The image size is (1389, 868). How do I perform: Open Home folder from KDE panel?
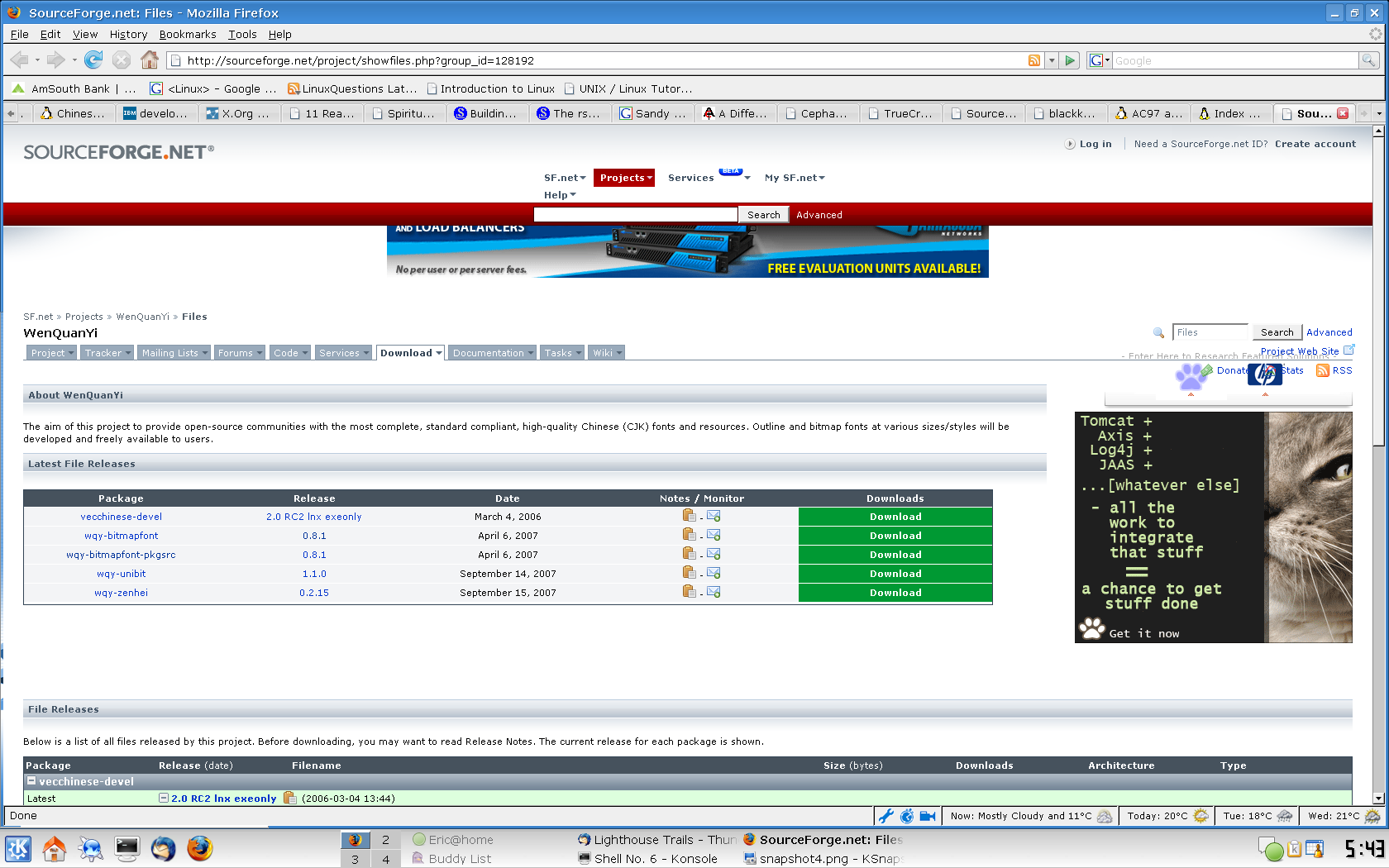pos(55,849)
